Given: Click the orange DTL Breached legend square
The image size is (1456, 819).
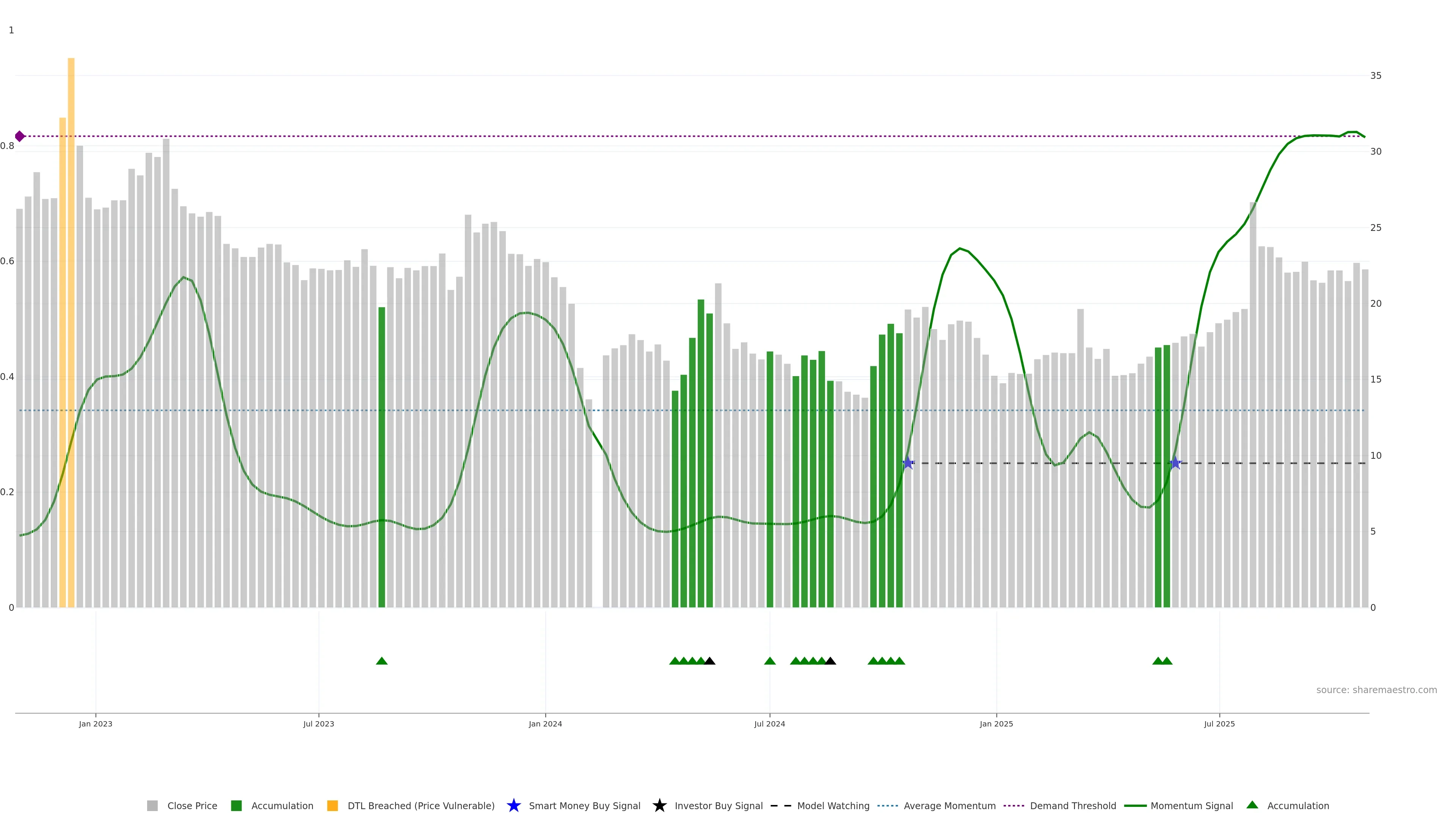Looking at the screenshot, I should (x=333, y=805).
